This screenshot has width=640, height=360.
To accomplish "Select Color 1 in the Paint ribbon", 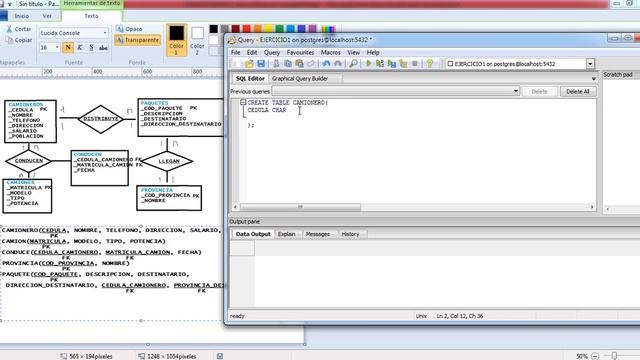I will point(176,40).
